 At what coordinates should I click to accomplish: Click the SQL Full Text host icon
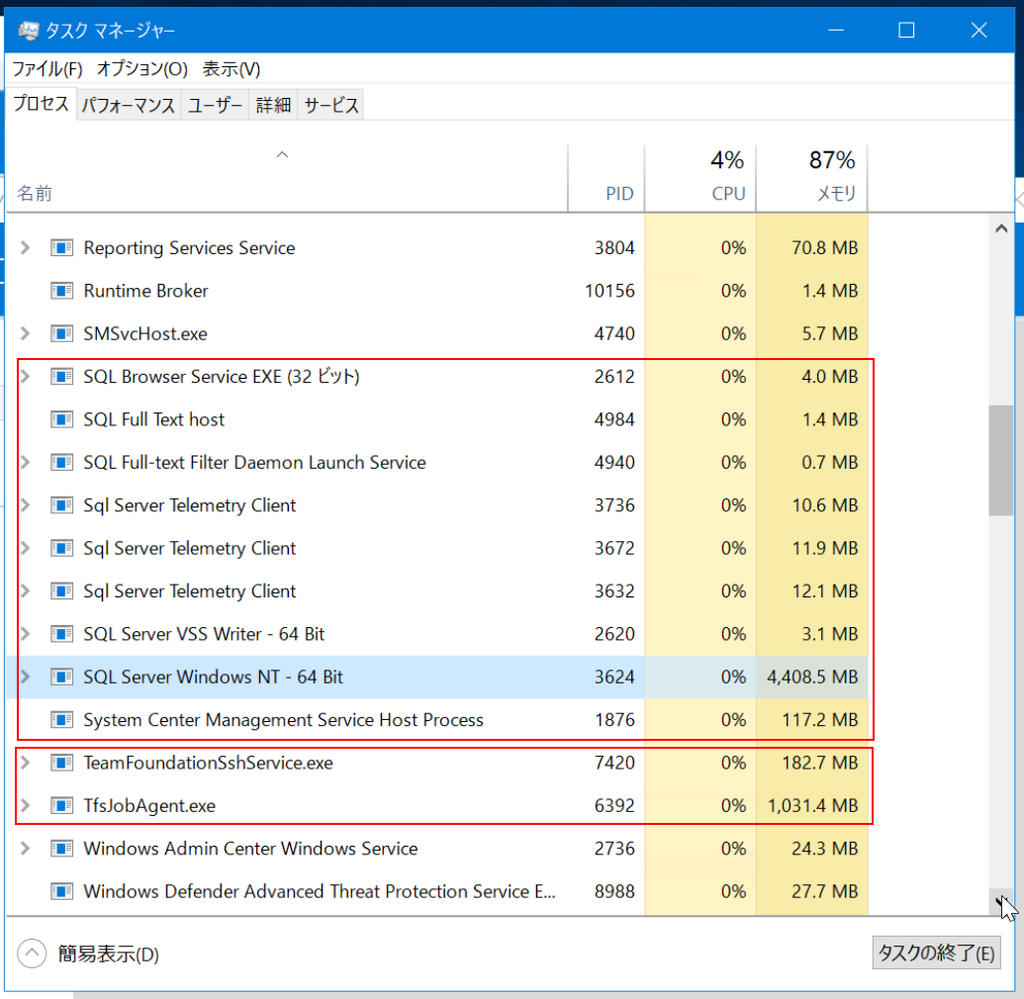[61, 420]
